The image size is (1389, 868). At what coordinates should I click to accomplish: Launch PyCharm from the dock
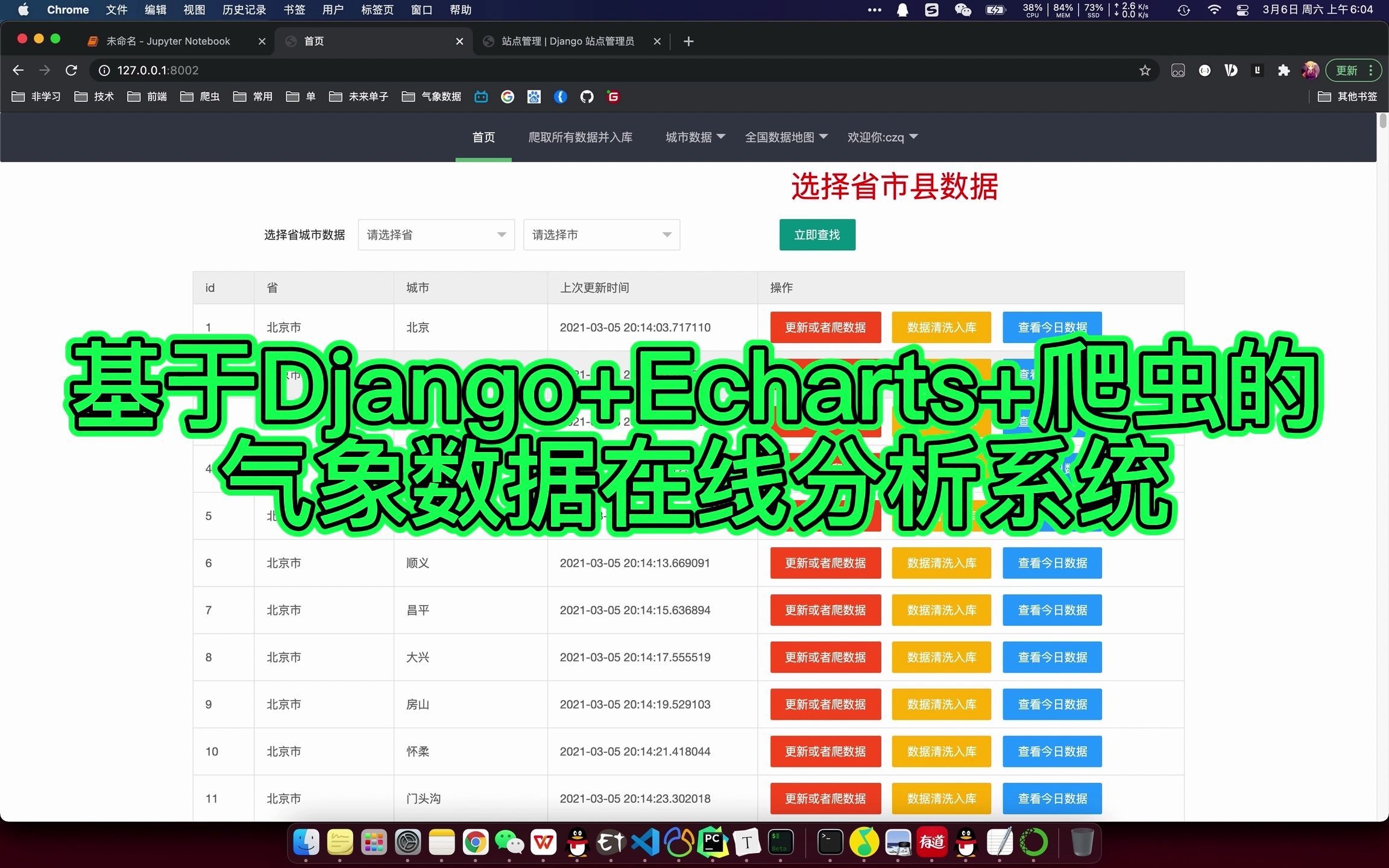[x=712, y=842]
